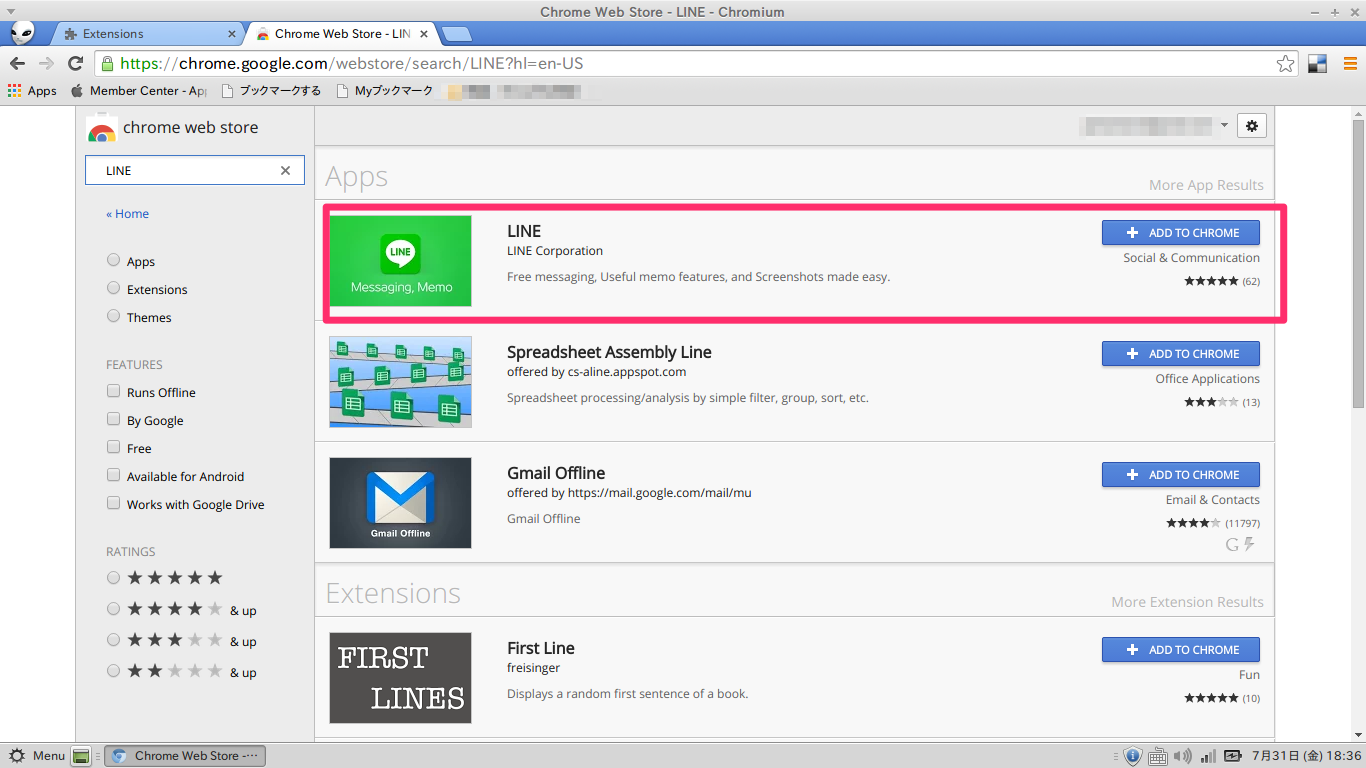Open the security shield tray icon
Screen dimensions: 1366x768
coord(1132,756)
